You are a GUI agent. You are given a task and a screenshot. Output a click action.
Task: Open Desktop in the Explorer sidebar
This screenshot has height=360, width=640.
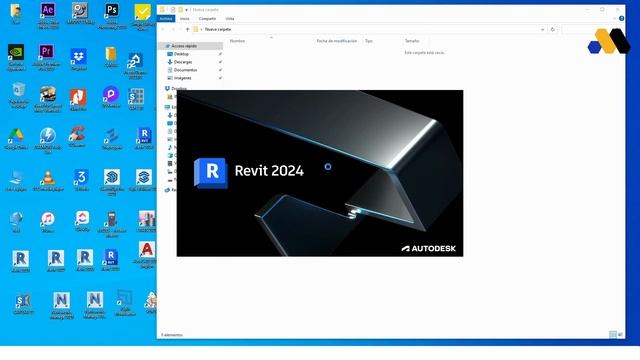181,54
